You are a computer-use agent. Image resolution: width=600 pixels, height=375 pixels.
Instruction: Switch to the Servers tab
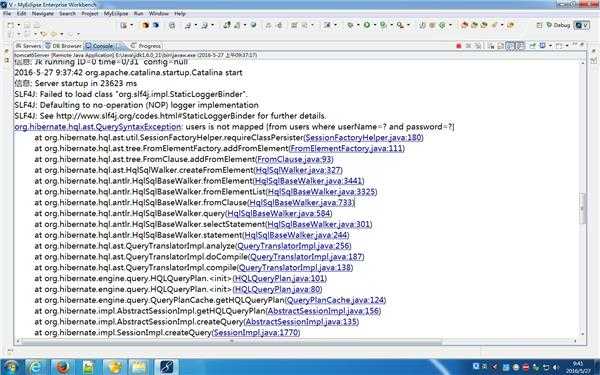(x=28, y=46)
